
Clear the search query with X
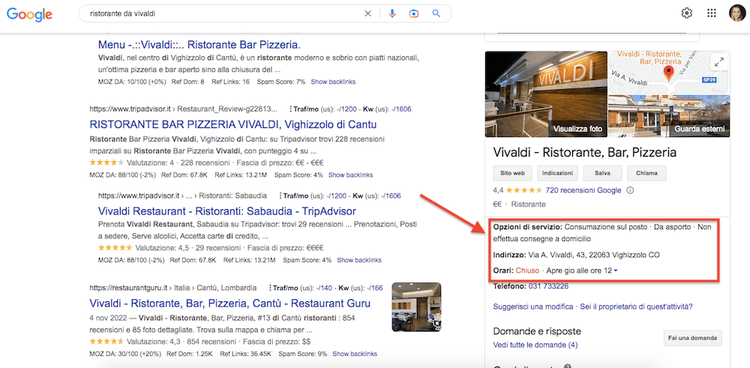click(x=368, y=14)
